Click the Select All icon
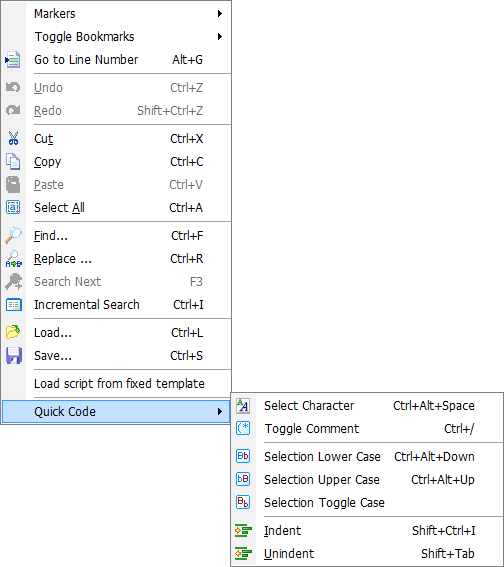 coord(13,207)
